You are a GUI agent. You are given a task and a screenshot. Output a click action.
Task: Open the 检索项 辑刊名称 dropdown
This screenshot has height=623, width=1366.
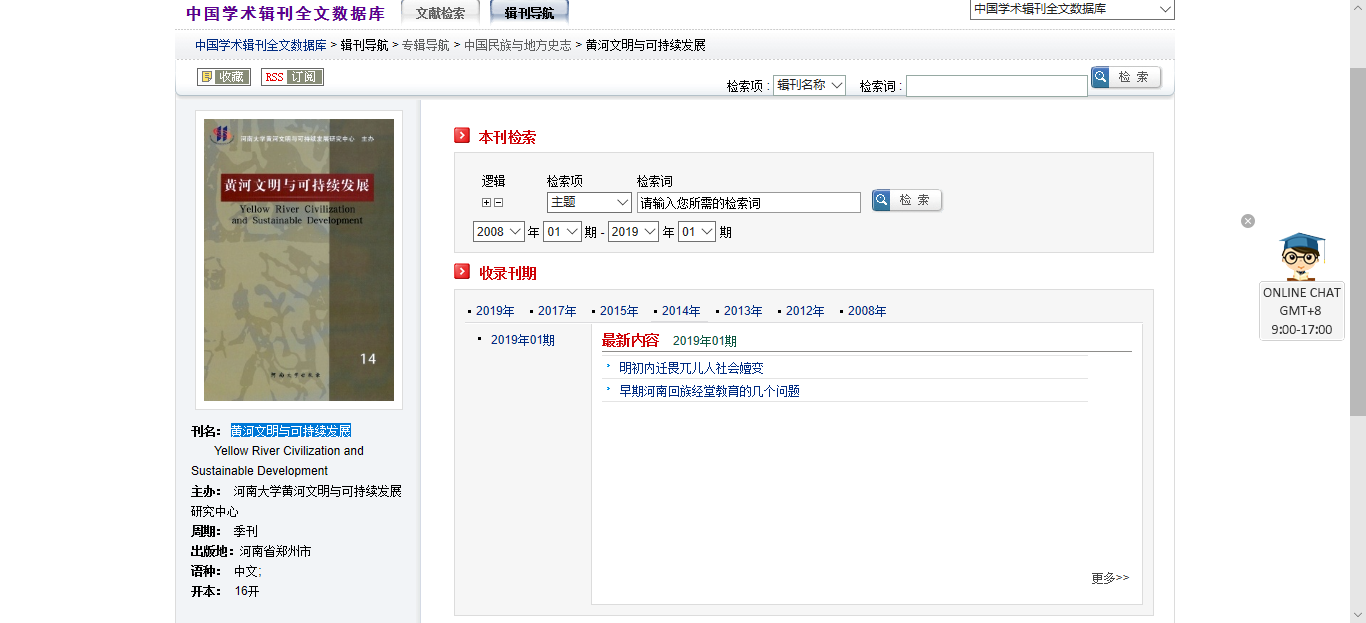(x=809, y=86)
